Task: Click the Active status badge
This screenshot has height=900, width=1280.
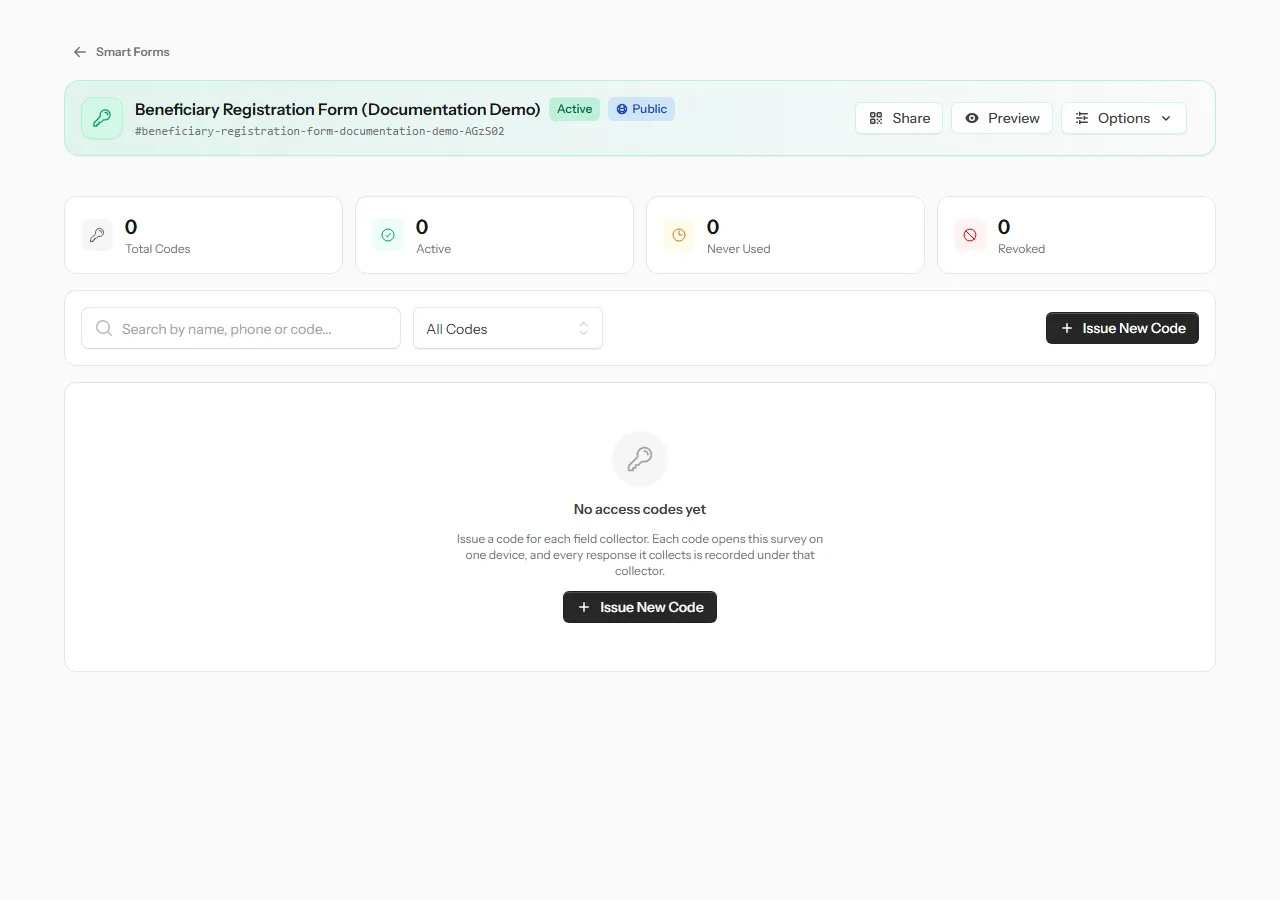Action: tap(574, 109)
